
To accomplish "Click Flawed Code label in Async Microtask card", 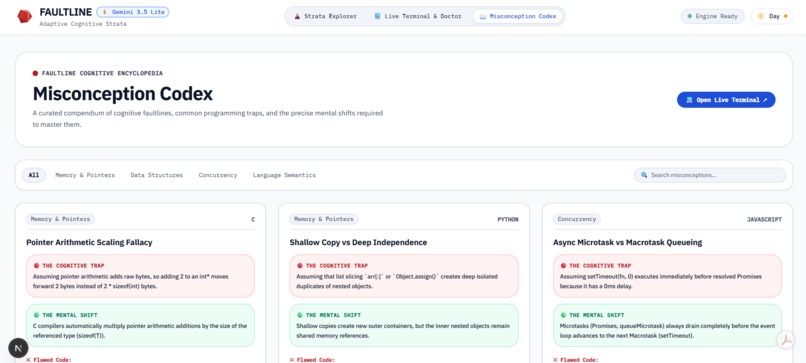I will 576,360.
